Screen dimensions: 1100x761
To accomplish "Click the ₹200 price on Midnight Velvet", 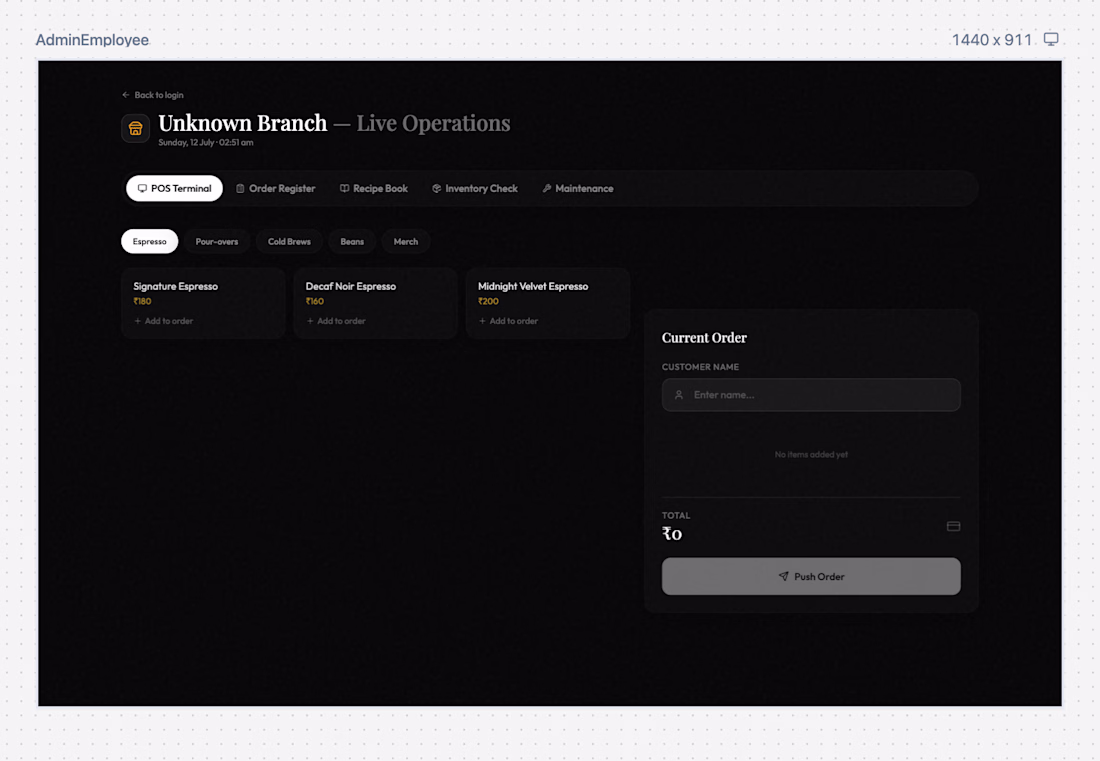I will (488, 301).
